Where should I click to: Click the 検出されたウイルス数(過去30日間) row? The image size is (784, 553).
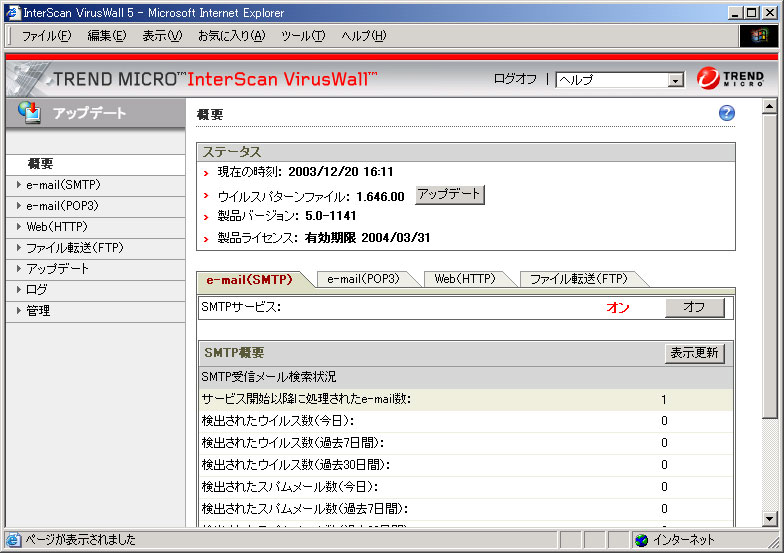[x=466, y=465]
